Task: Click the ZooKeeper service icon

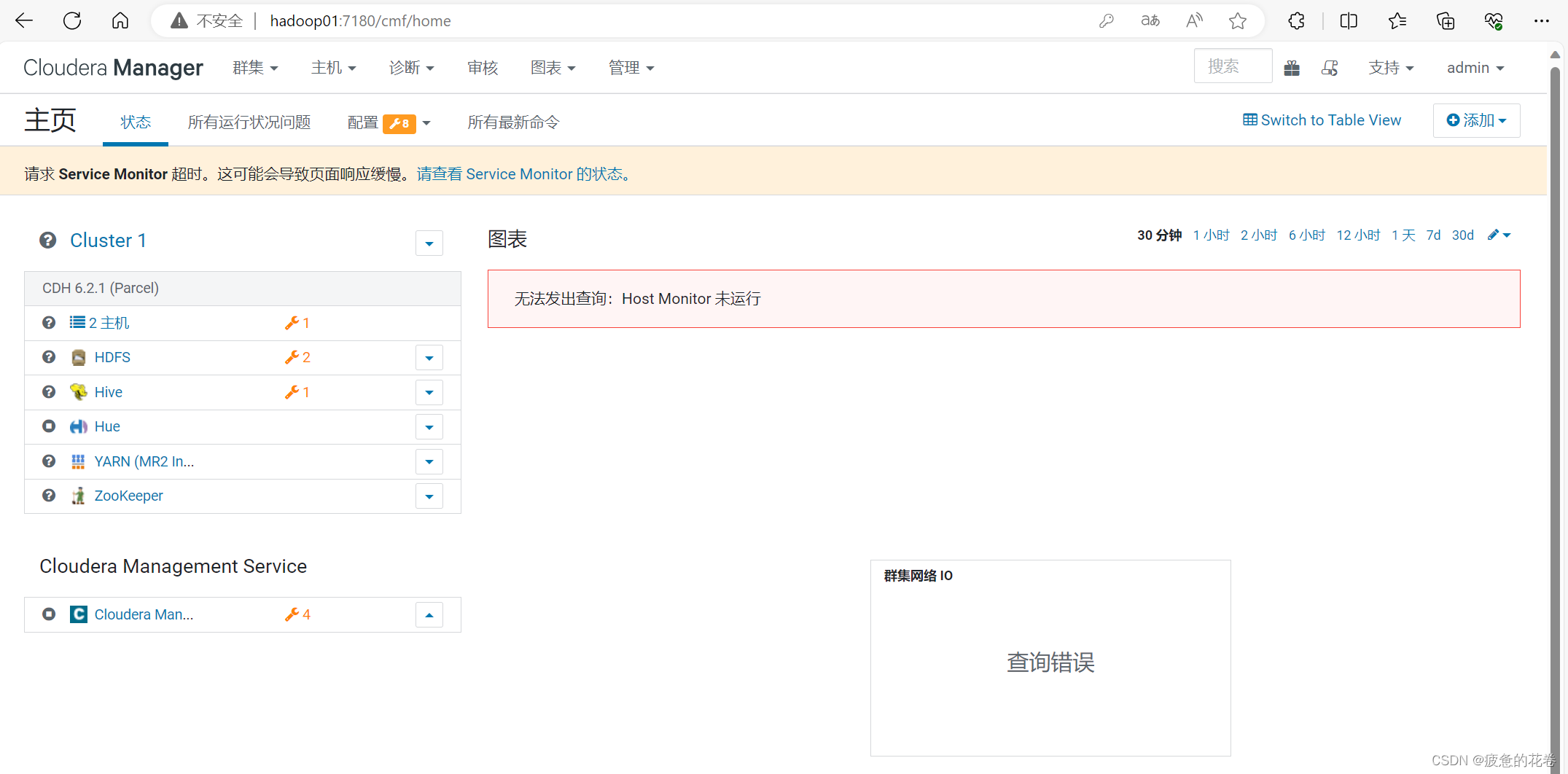Action: 79,496
